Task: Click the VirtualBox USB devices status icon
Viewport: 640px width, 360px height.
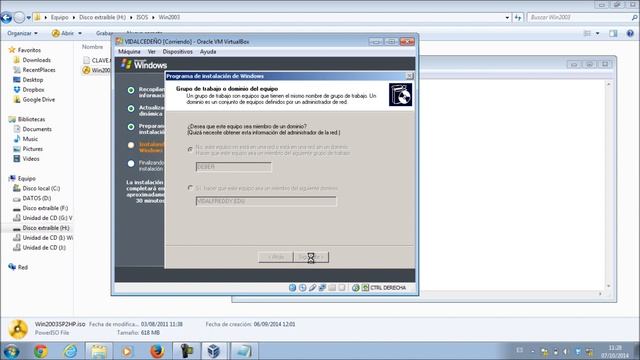Action: click(312, 288)
